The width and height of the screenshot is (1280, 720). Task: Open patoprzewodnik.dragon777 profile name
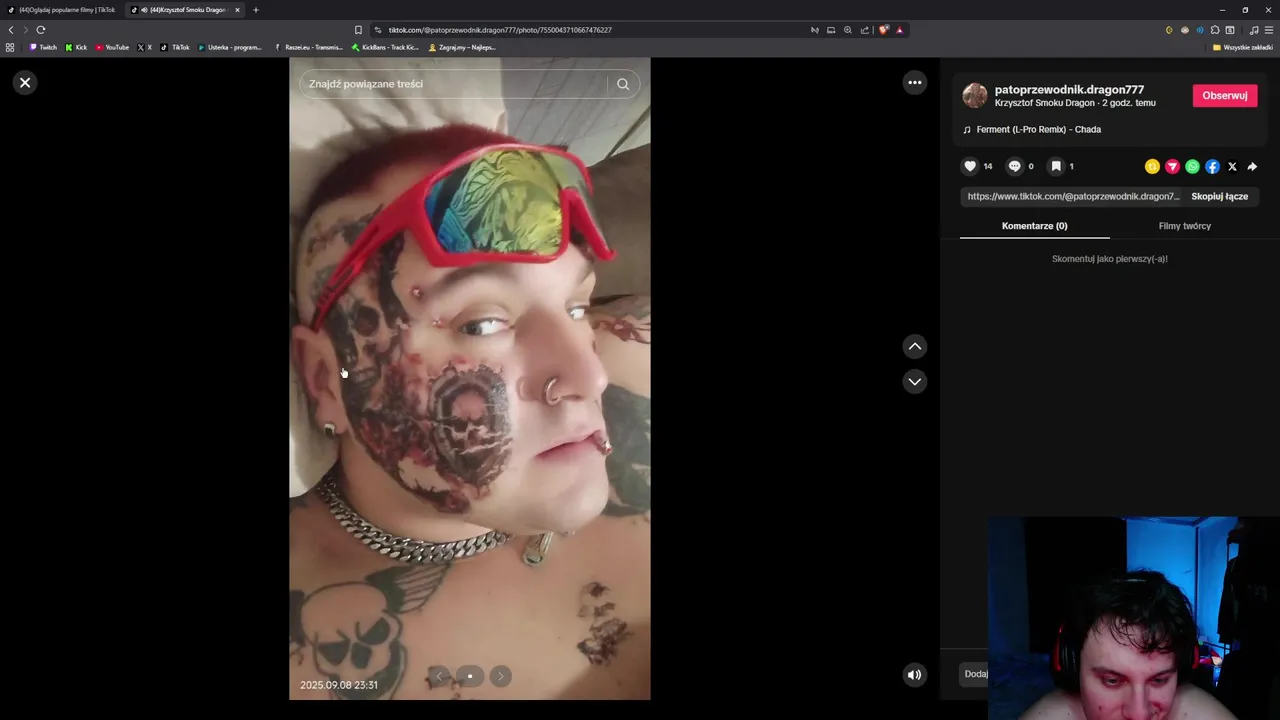coord(1069,90)
